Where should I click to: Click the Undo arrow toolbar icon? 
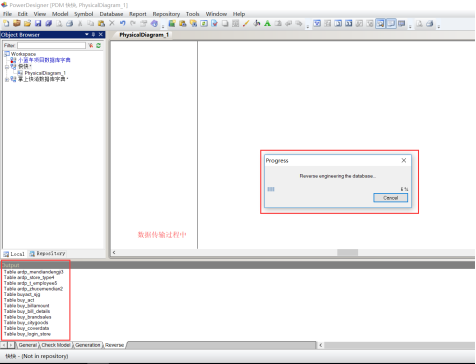point(122,23)
